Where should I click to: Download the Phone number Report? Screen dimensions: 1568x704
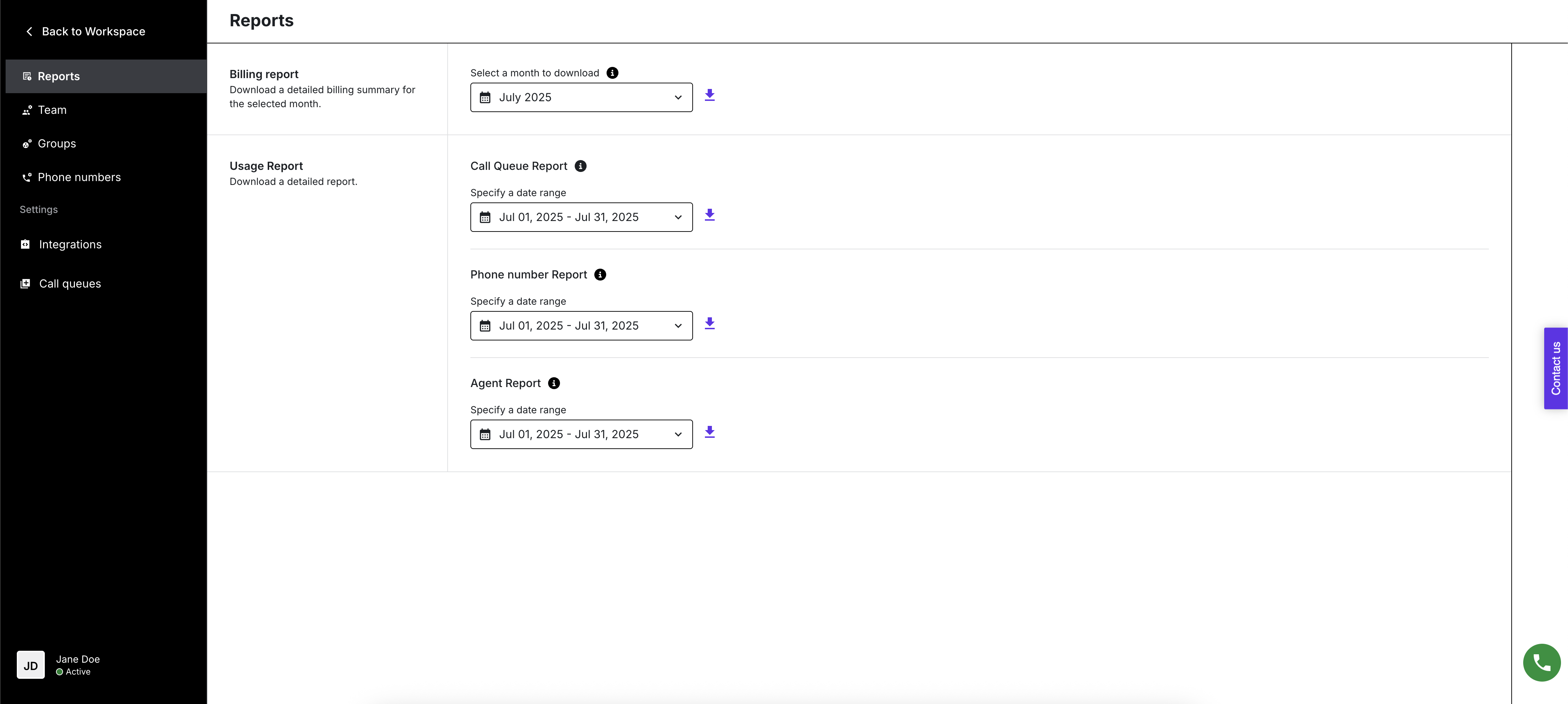coord(709,324)
